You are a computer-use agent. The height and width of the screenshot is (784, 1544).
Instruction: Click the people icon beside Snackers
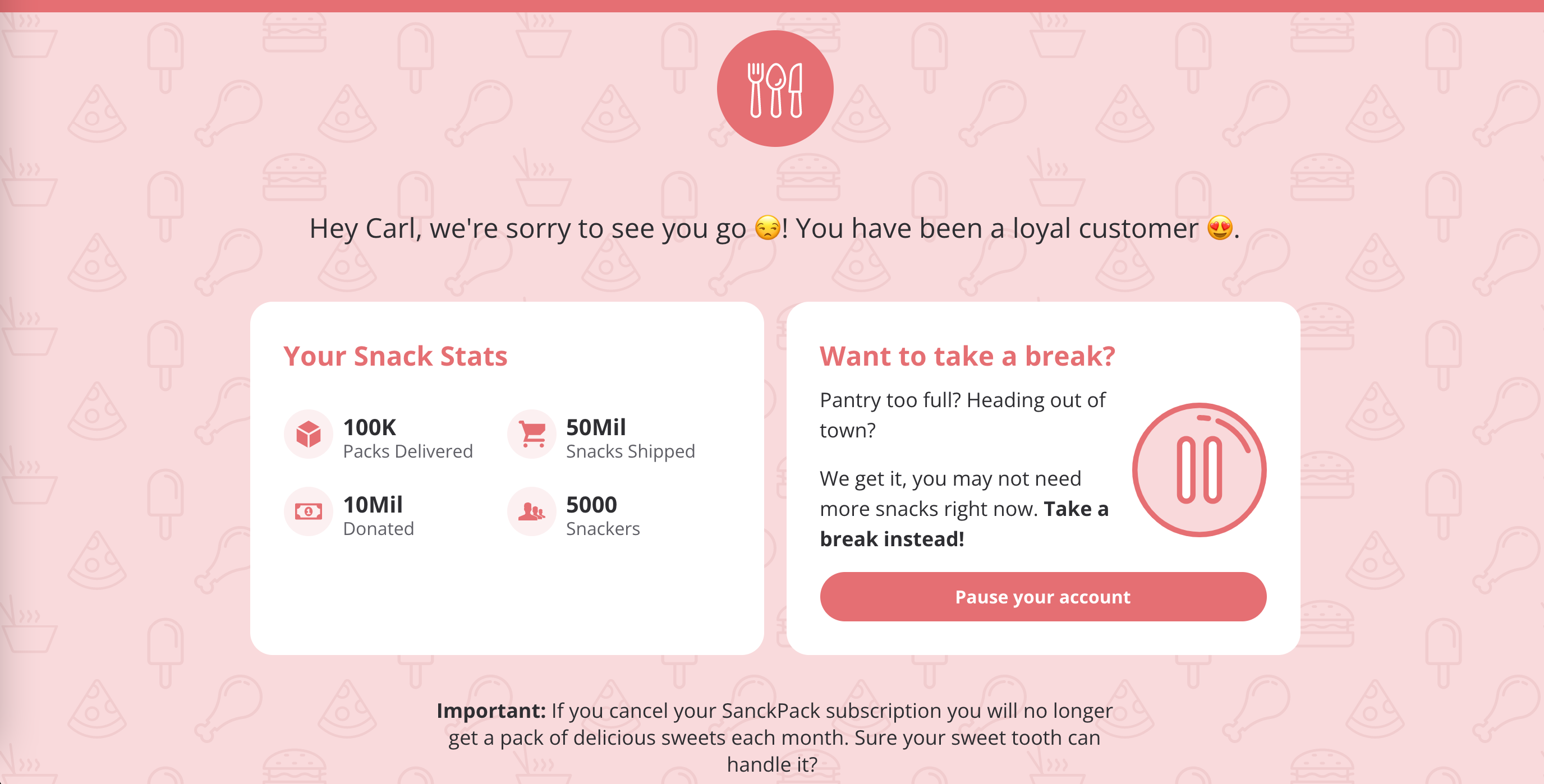[x=532, y=511]
